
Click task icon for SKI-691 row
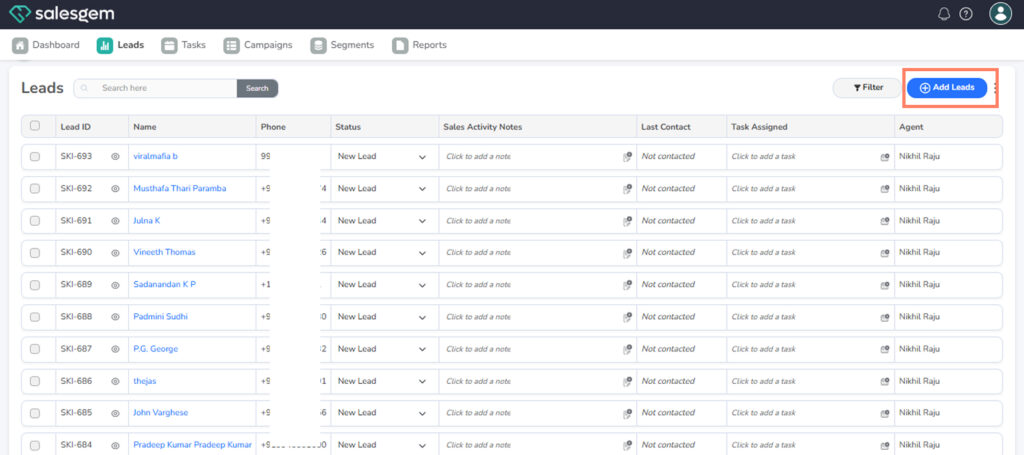click(x=885, y=221)
